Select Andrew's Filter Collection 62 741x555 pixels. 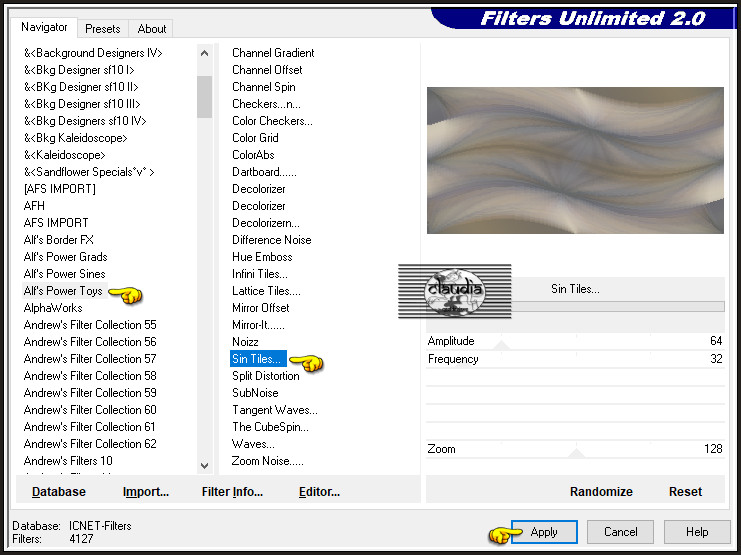pyautogui.click(x=90, y=444)
